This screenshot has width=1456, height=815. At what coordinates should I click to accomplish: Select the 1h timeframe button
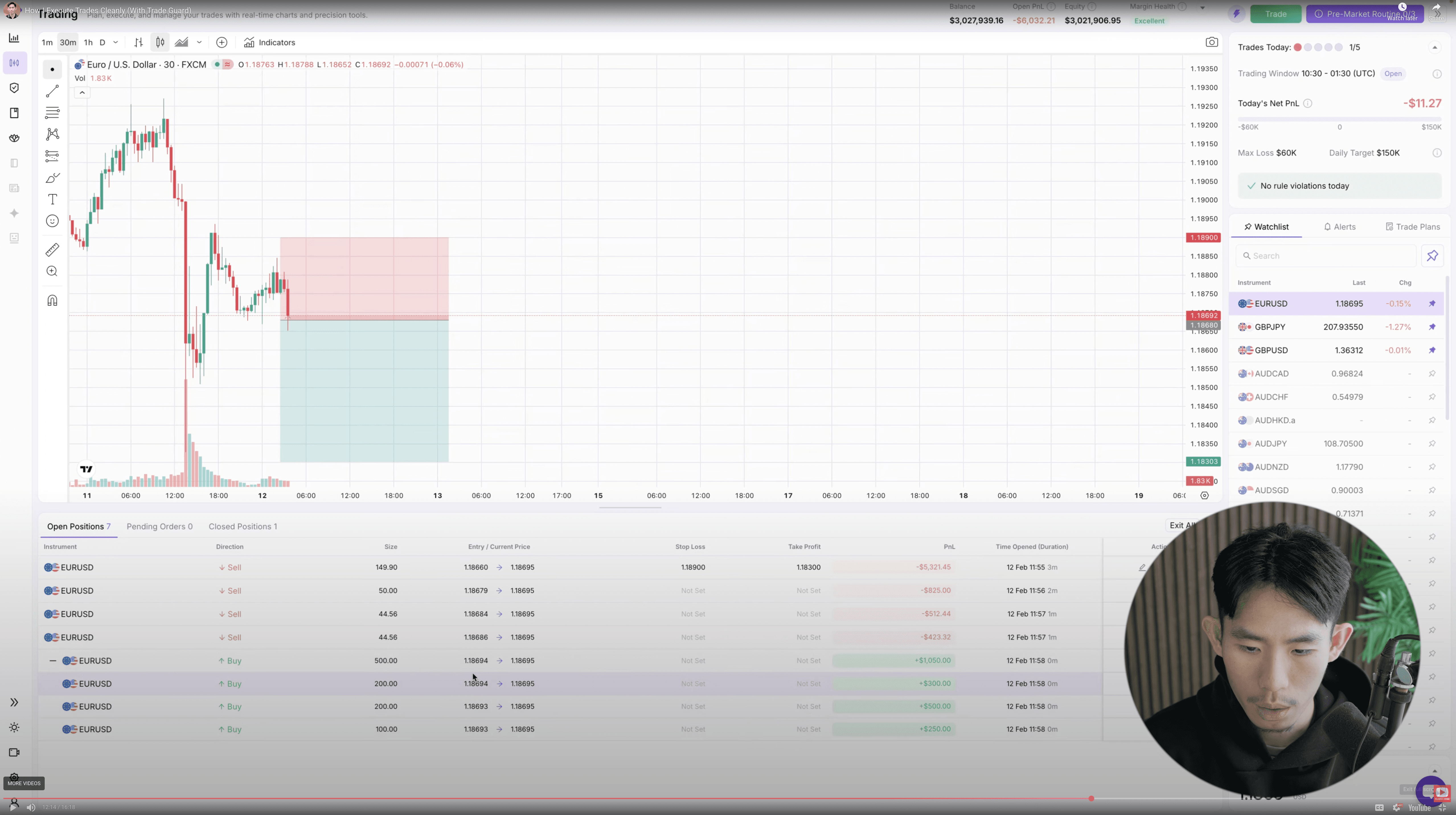coord(88,42)
